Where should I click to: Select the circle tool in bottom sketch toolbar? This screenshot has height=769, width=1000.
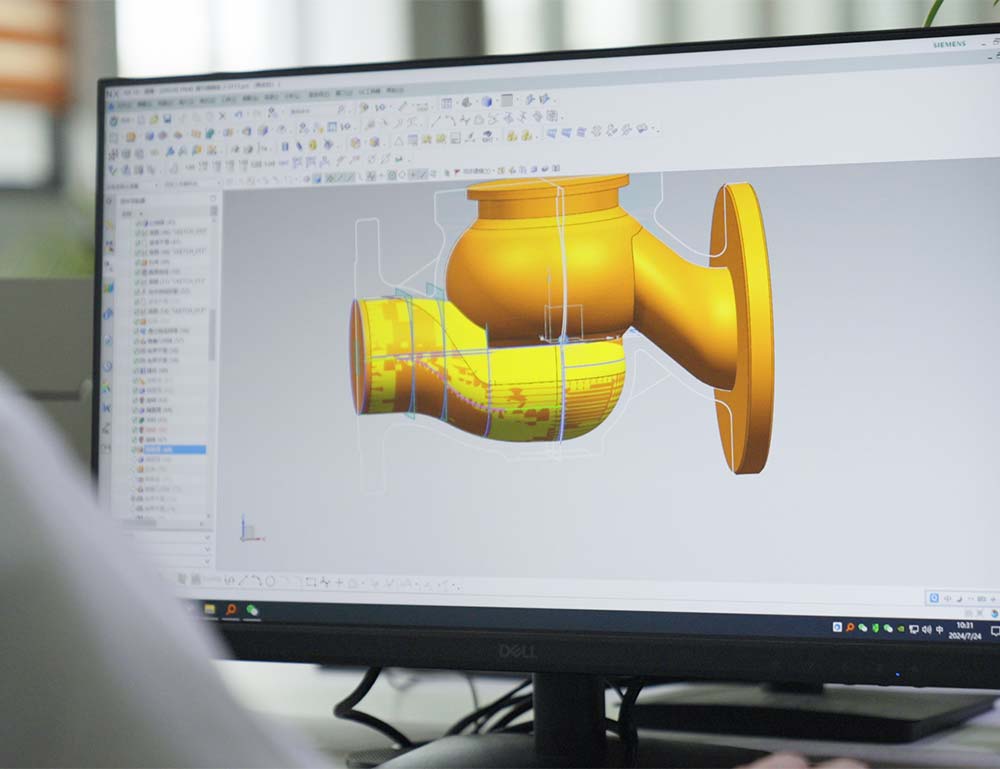pyautogui.click(x=270, y=580)
